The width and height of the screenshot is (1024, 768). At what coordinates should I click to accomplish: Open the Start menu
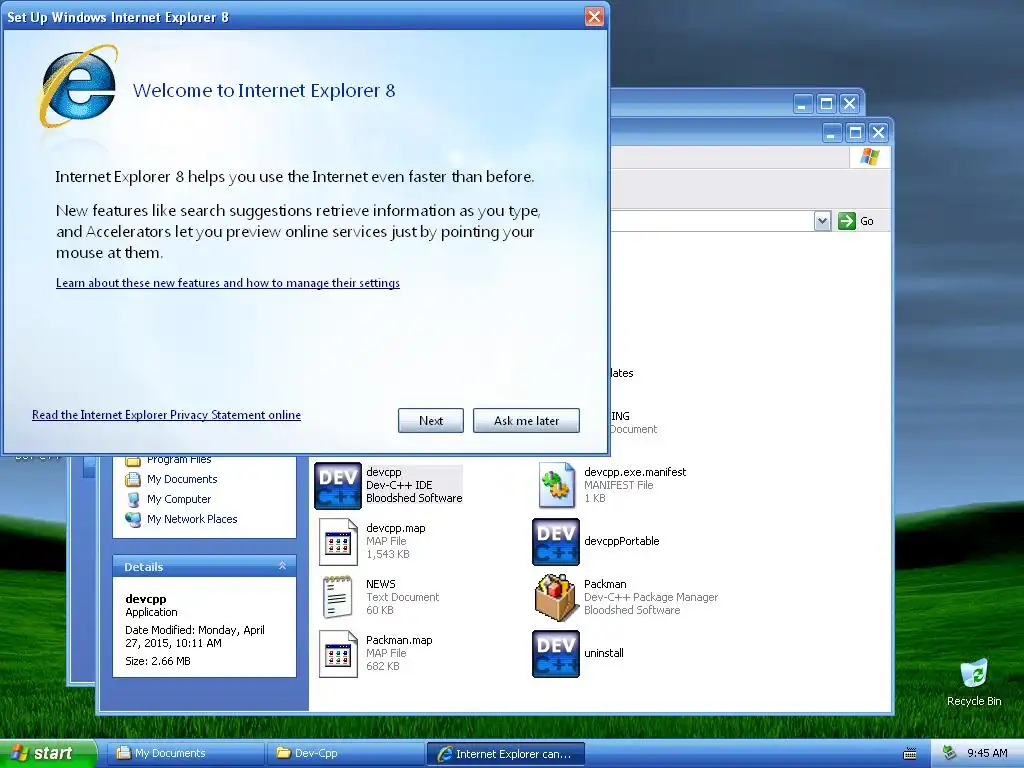coord(47,753)
